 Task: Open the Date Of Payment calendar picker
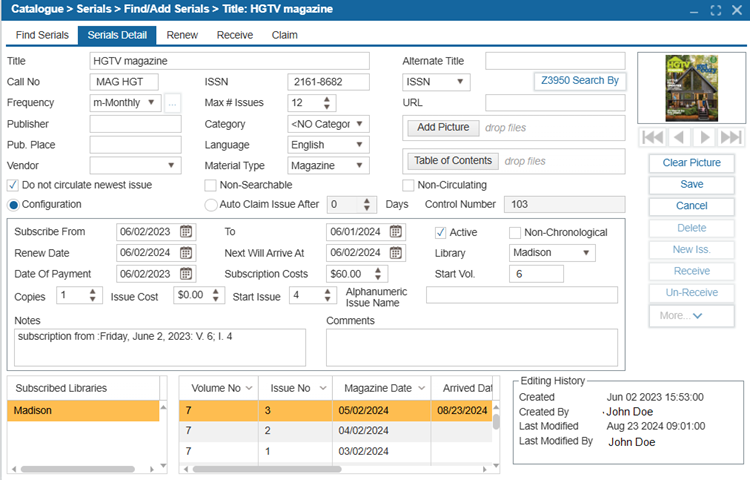tap(186, 274)
